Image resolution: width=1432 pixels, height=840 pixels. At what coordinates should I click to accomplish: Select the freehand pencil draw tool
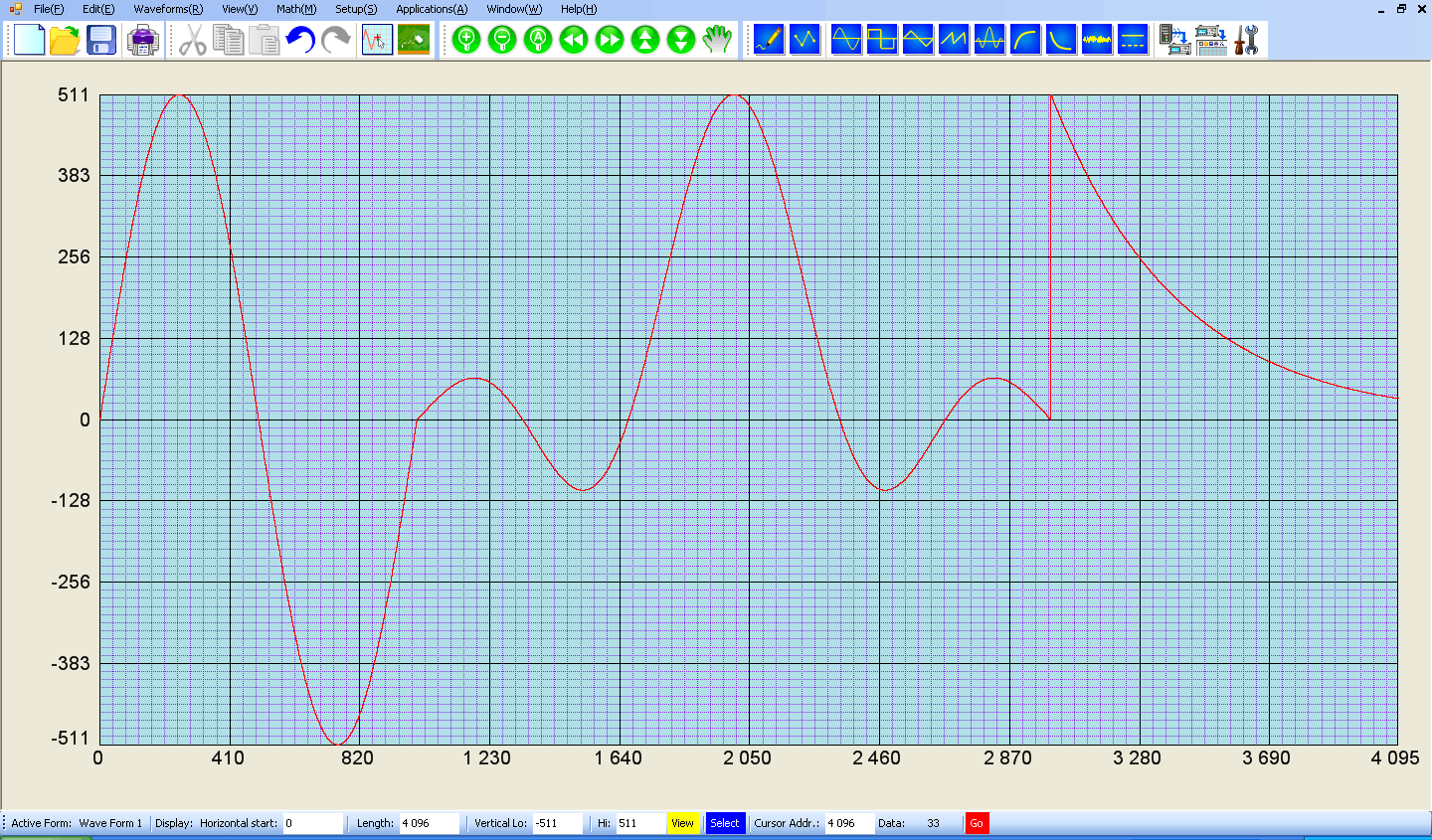(x=769, y=40)
